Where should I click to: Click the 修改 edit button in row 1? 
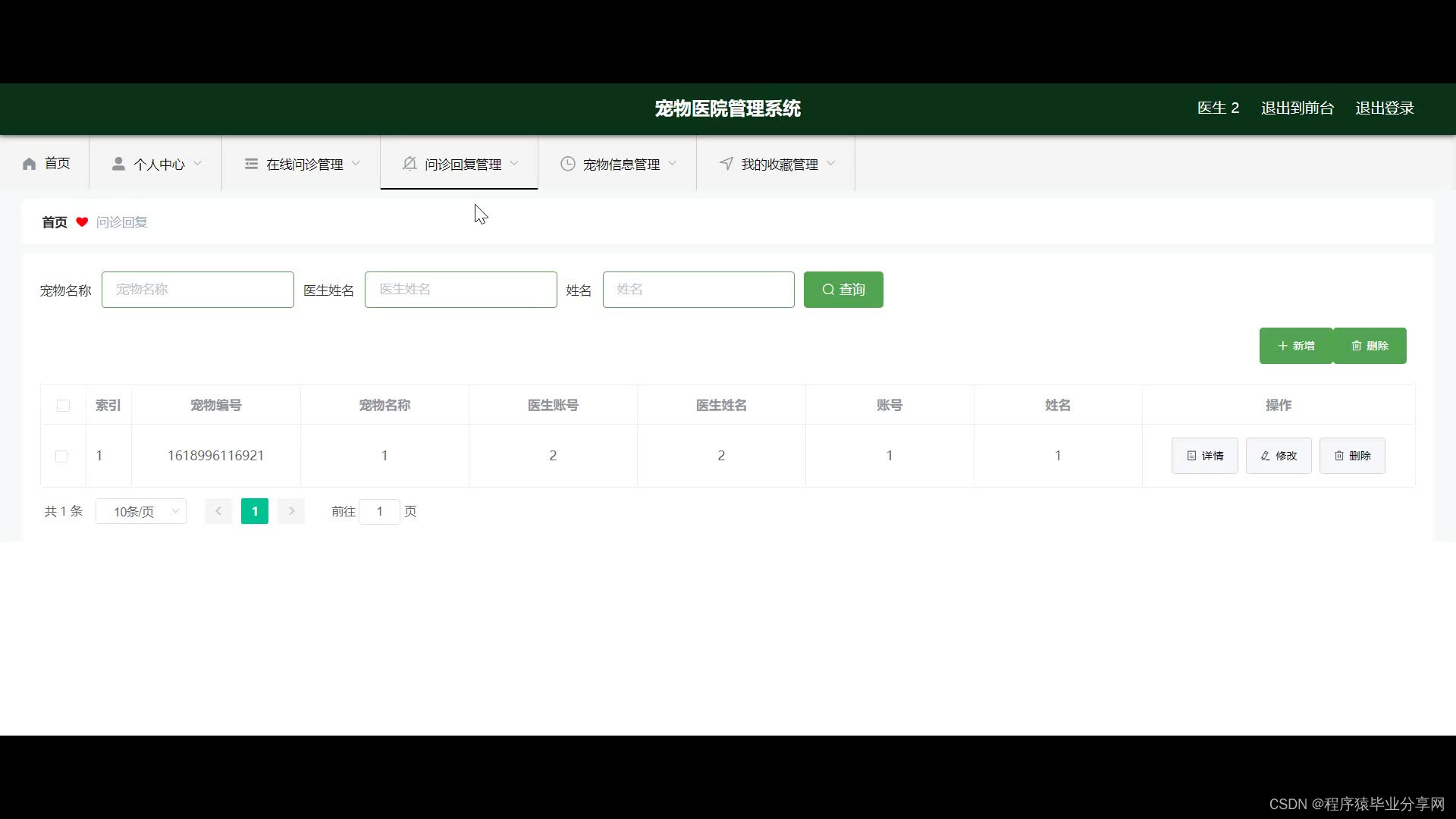pos(1279,456)
